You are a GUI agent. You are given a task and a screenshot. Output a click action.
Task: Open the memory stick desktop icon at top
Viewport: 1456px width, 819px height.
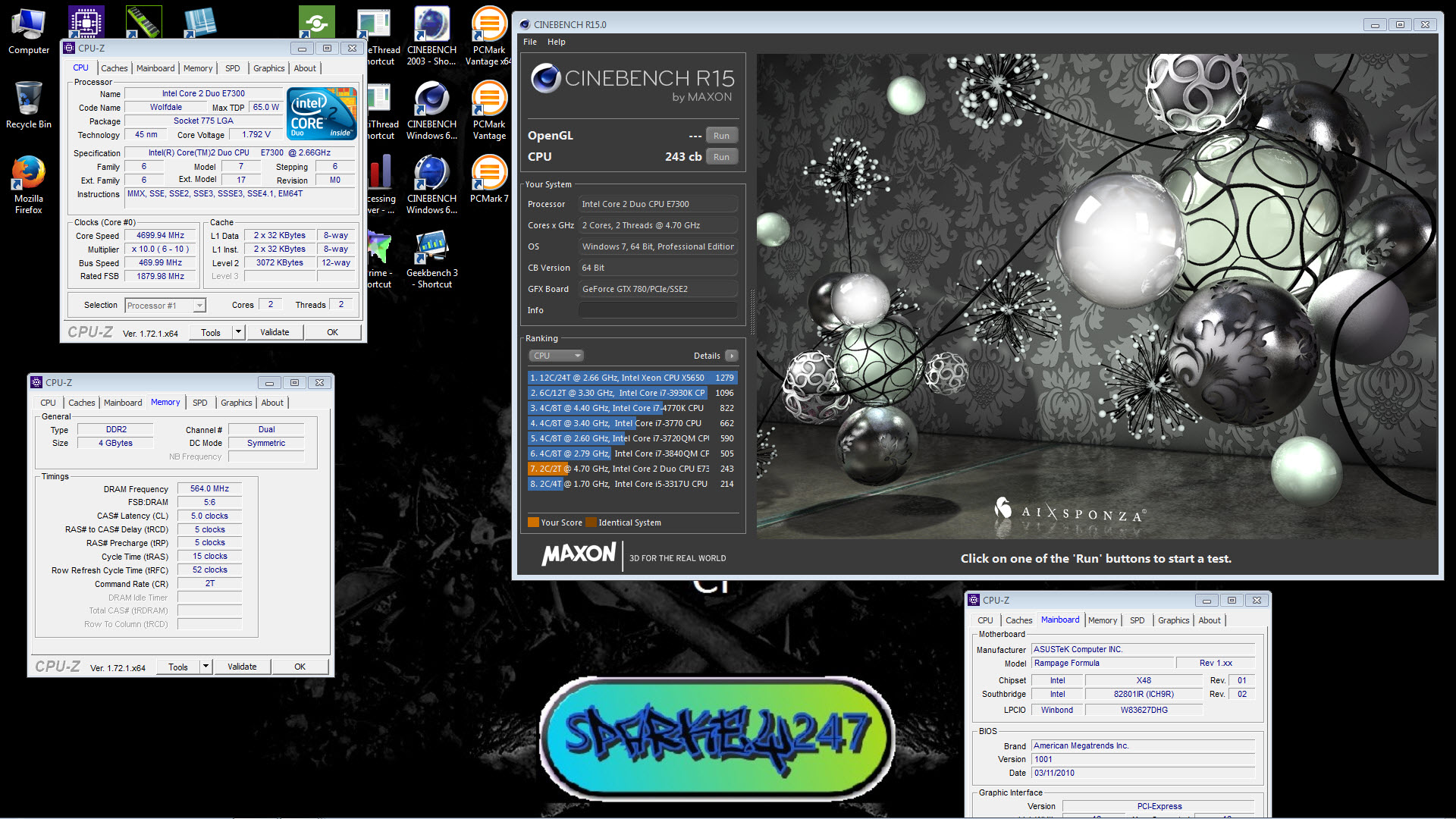click(143, 23)
